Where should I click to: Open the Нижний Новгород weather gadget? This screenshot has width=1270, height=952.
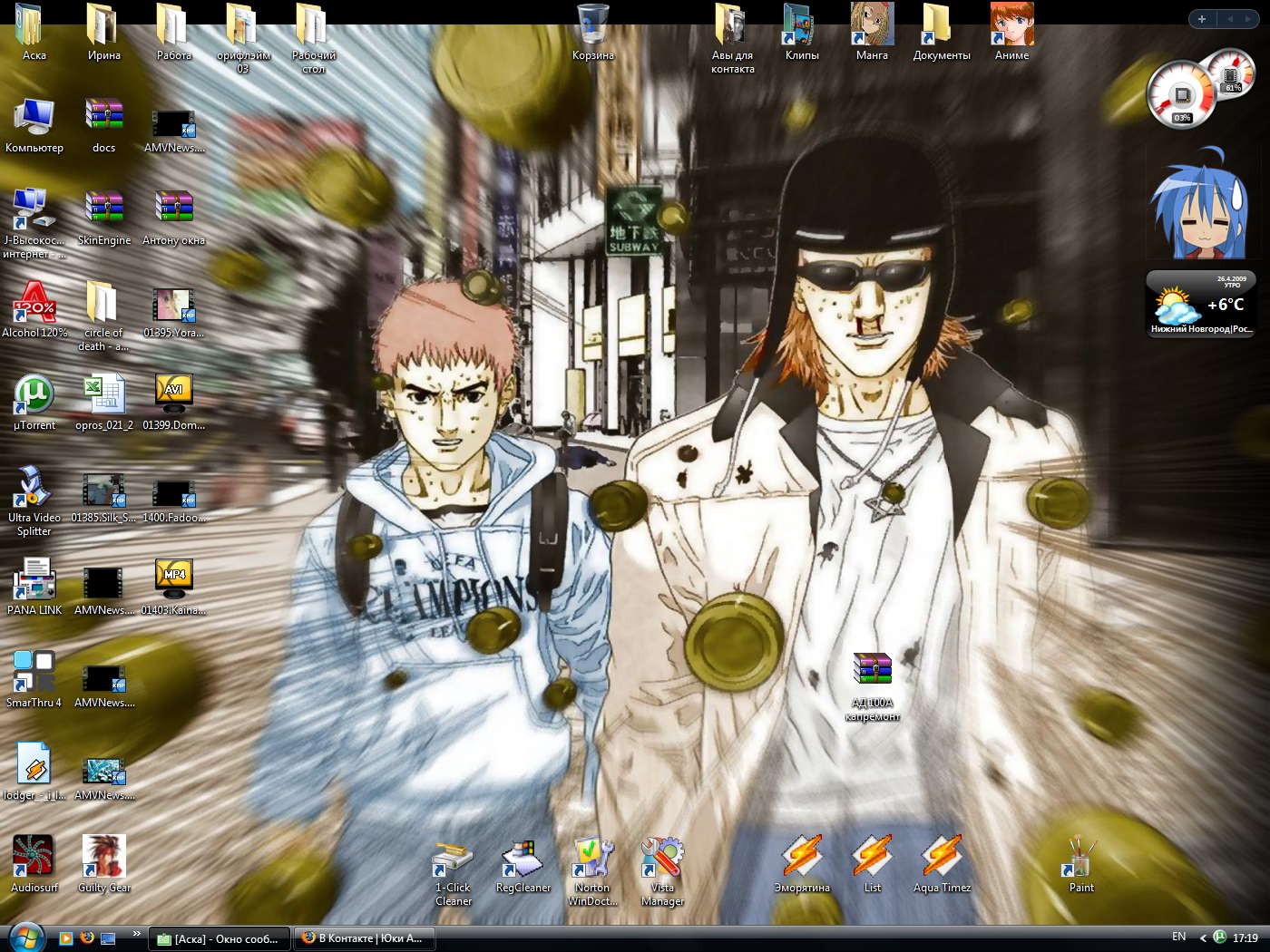(1200, 304)
